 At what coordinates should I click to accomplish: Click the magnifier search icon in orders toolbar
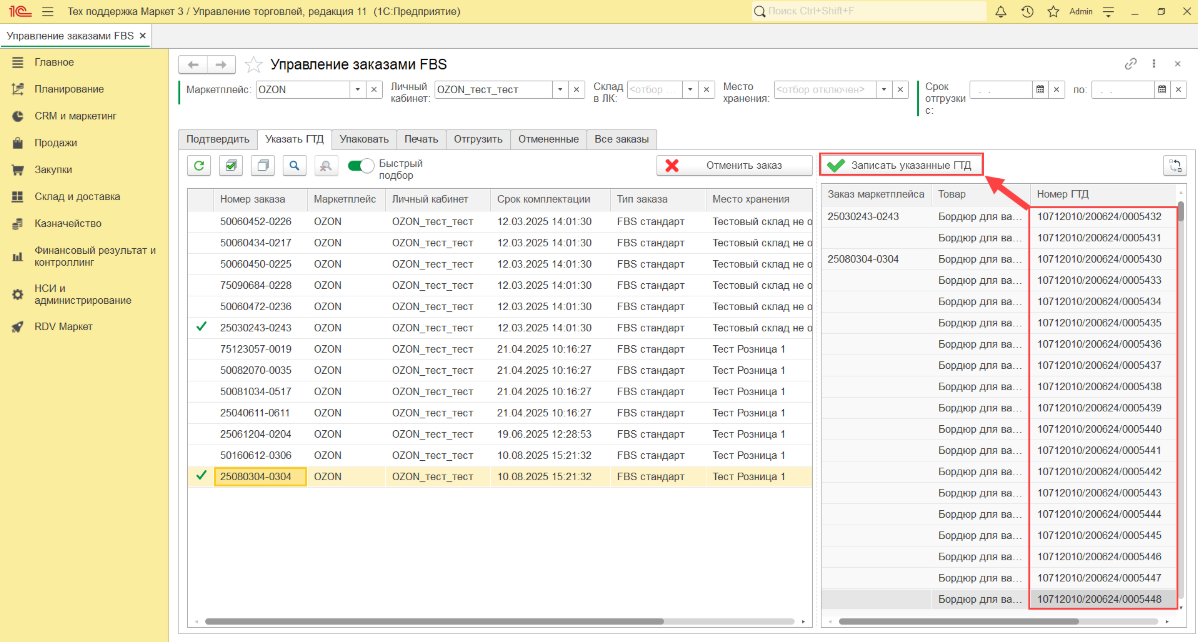click(x=294, y=166)
